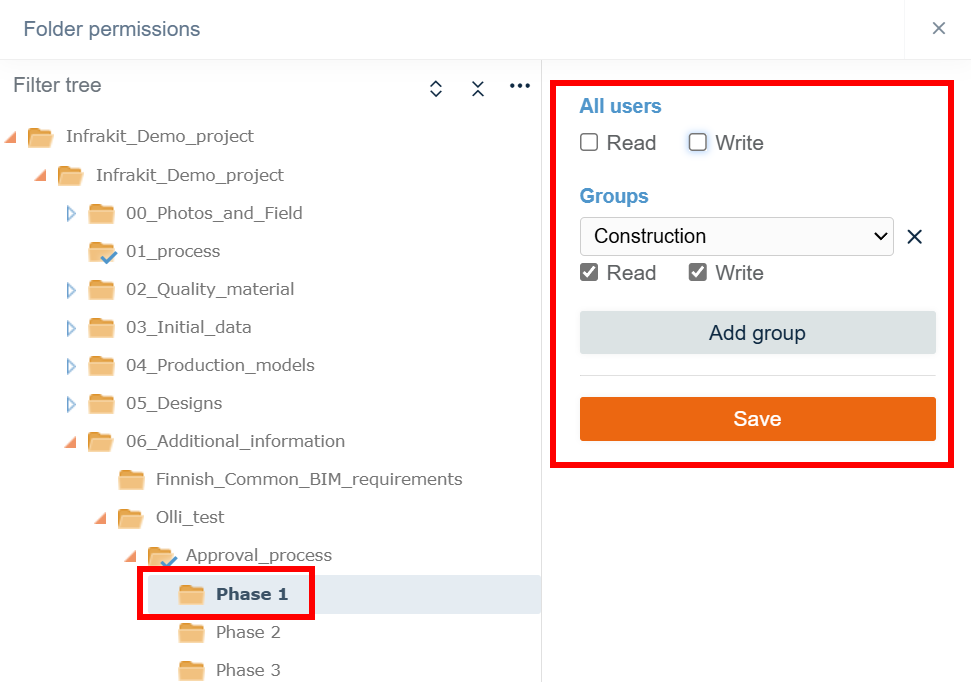Open the Construction group dropdown
This screenshot has height=682, width=971.
pyautogui.click(x=737, y=237)
